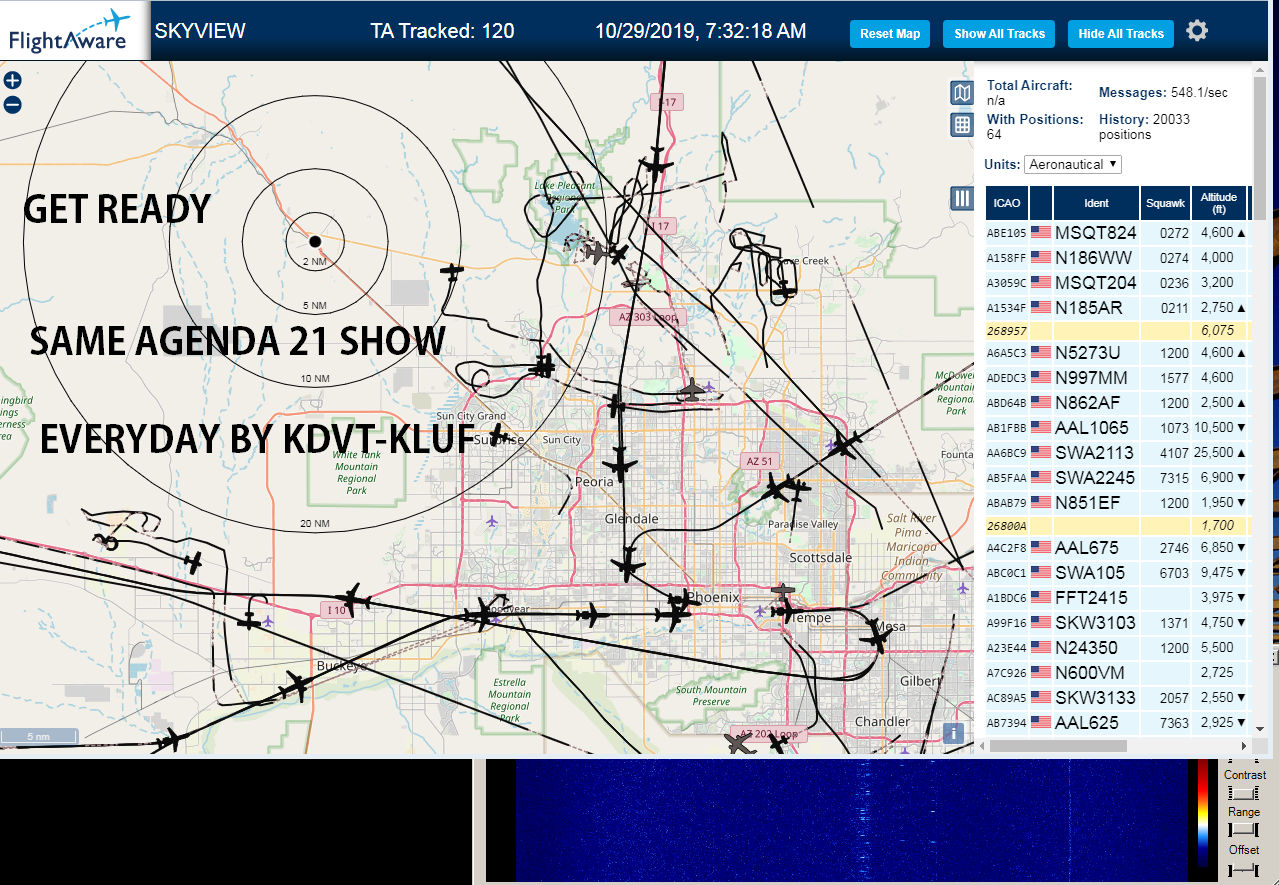Click the US flag in AAL1065 row
This screenshot has width=1279, height=885.
(1041, 428)
